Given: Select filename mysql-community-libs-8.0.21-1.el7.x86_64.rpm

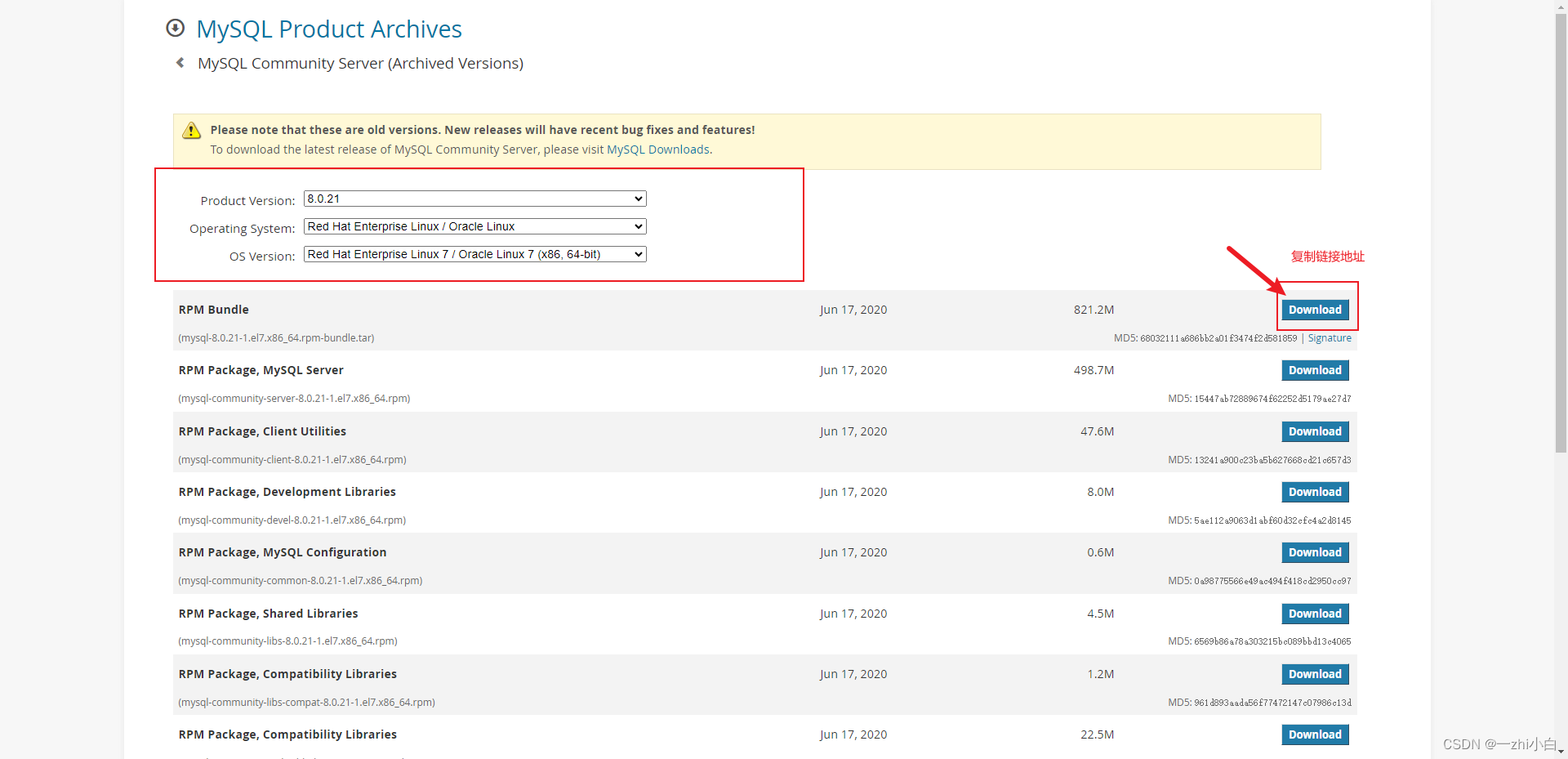Looking at the screenshot, I should tap(287, 641).
